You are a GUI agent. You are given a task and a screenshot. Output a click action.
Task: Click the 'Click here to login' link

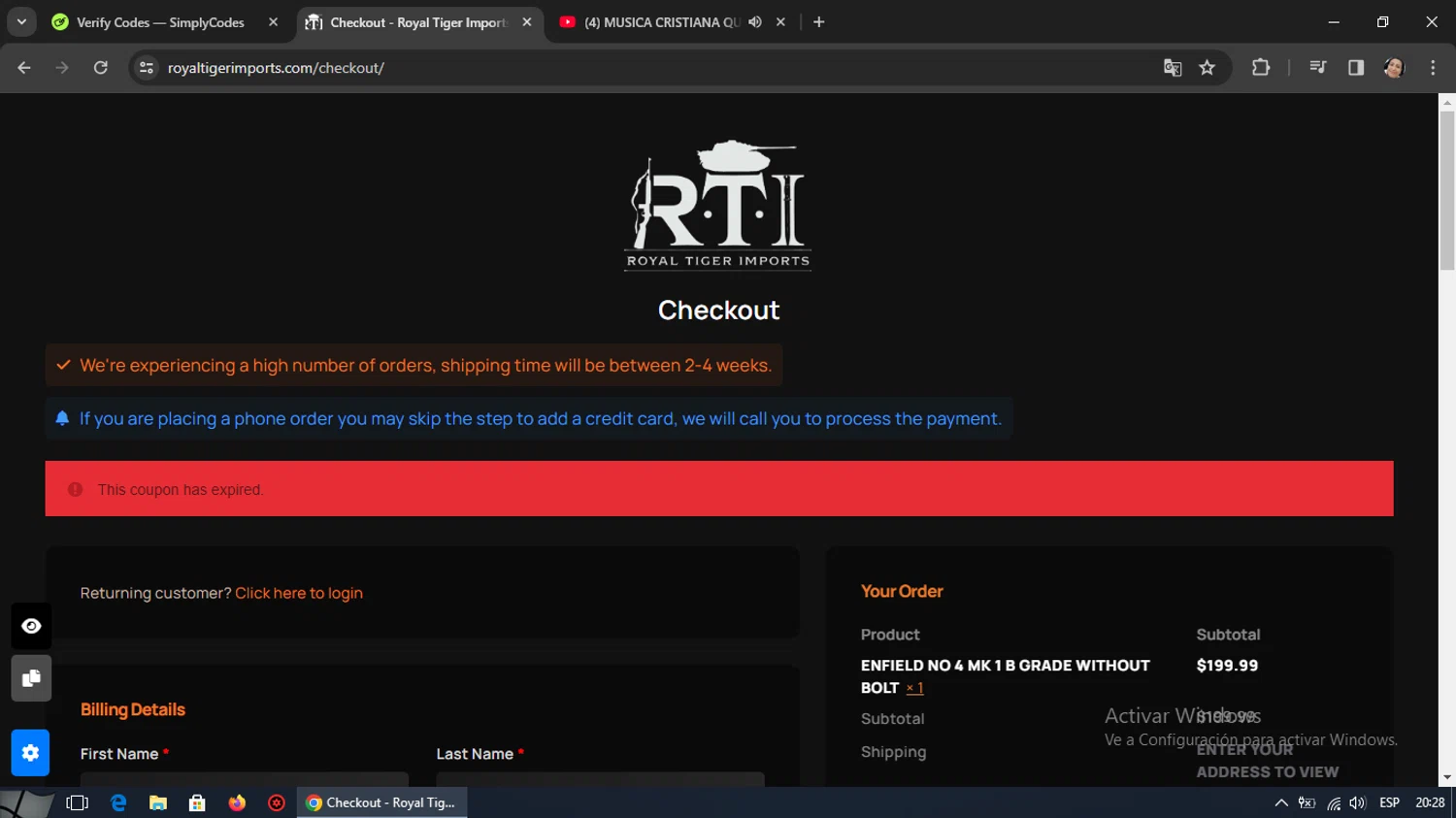pyautogui.click(x=299, y=593)
